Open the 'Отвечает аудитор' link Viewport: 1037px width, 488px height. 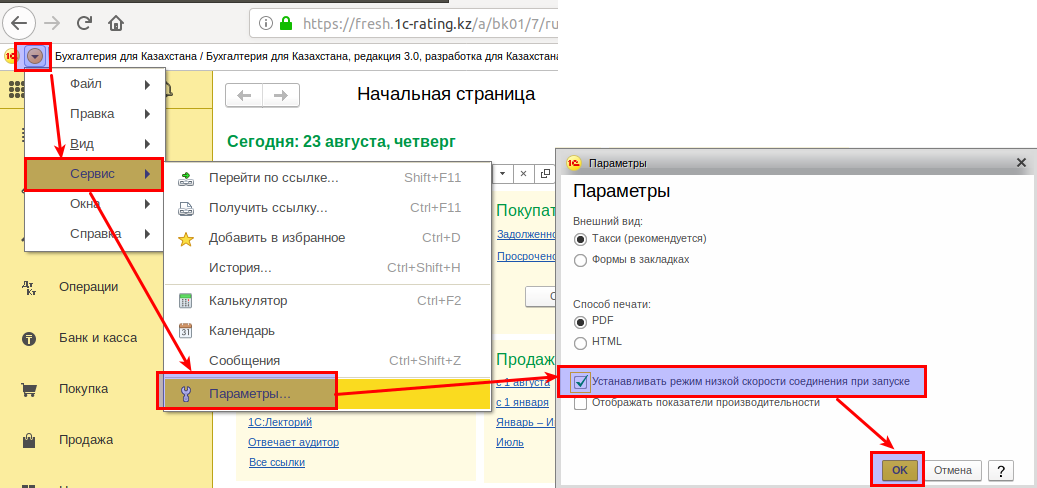294,442
